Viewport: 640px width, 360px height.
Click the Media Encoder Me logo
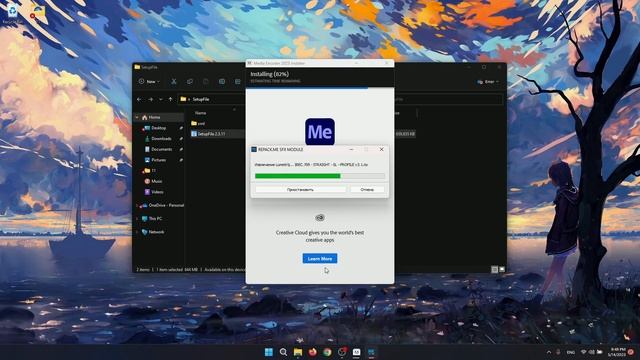pos(320,132)
